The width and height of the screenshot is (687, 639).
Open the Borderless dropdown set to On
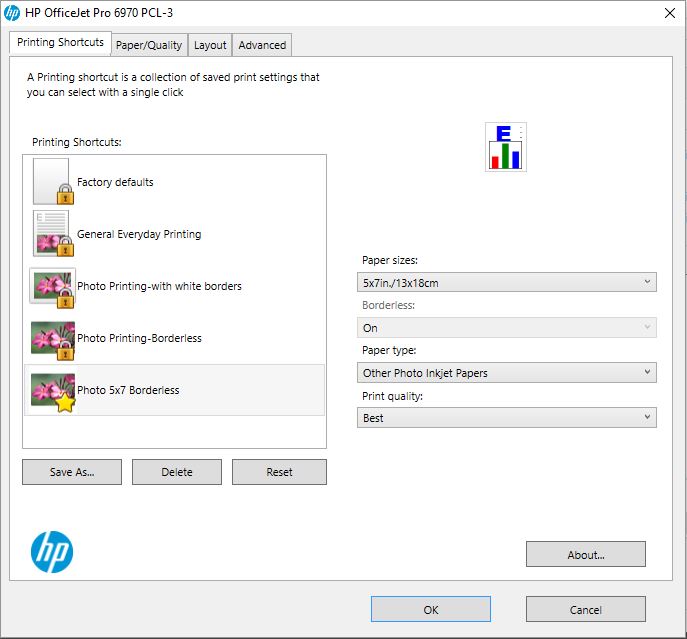506,327
